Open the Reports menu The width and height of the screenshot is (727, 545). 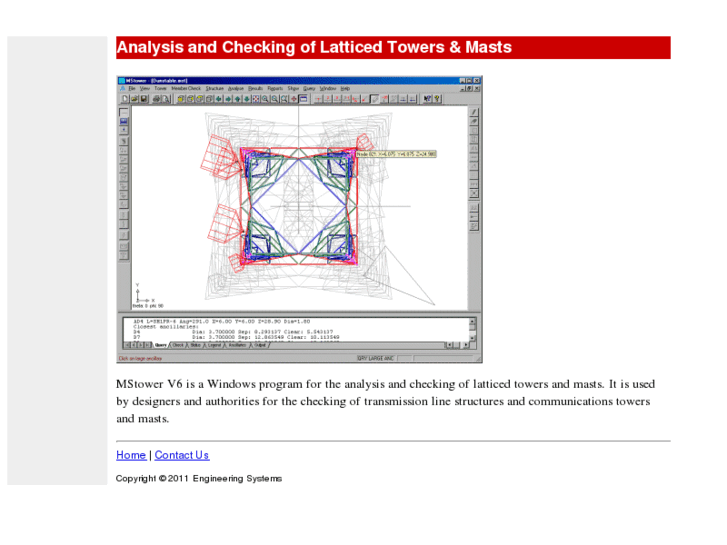pos(275,88)
